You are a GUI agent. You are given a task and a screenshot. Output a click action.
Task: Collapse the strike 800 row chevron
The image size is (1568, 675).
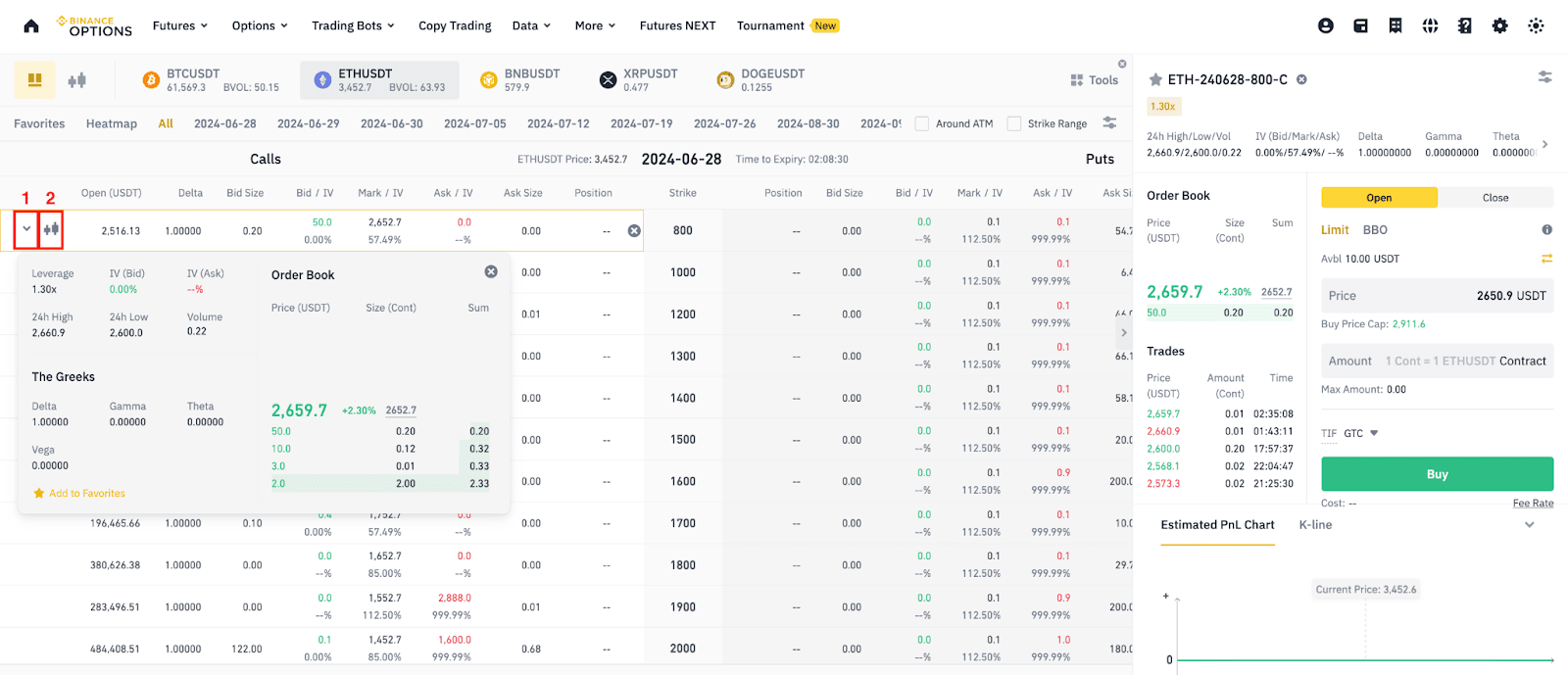pyautogui.click(x=26, y=229)
